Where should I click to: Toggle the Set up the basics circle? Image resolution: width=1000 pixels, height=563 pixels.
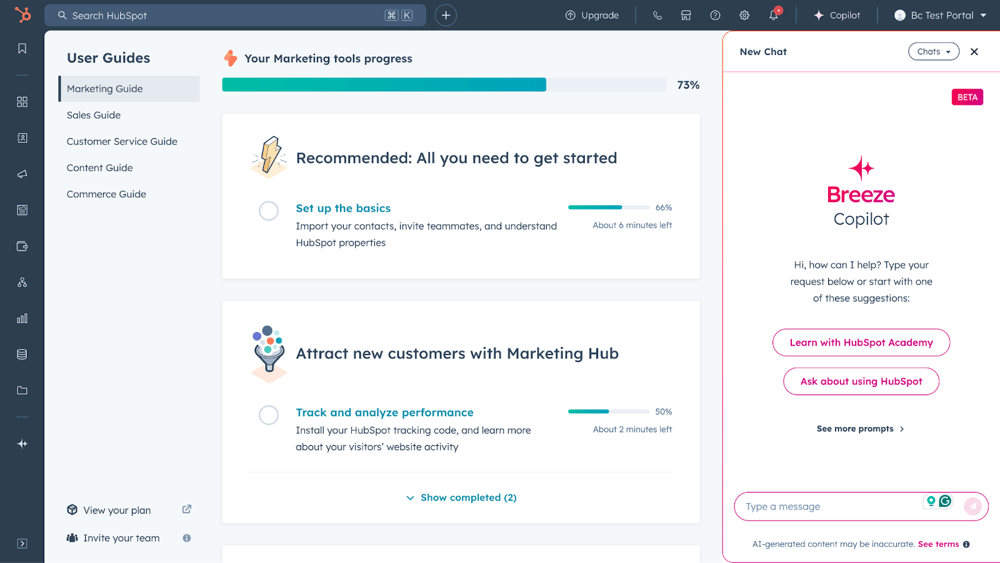(x=268, y=210)
